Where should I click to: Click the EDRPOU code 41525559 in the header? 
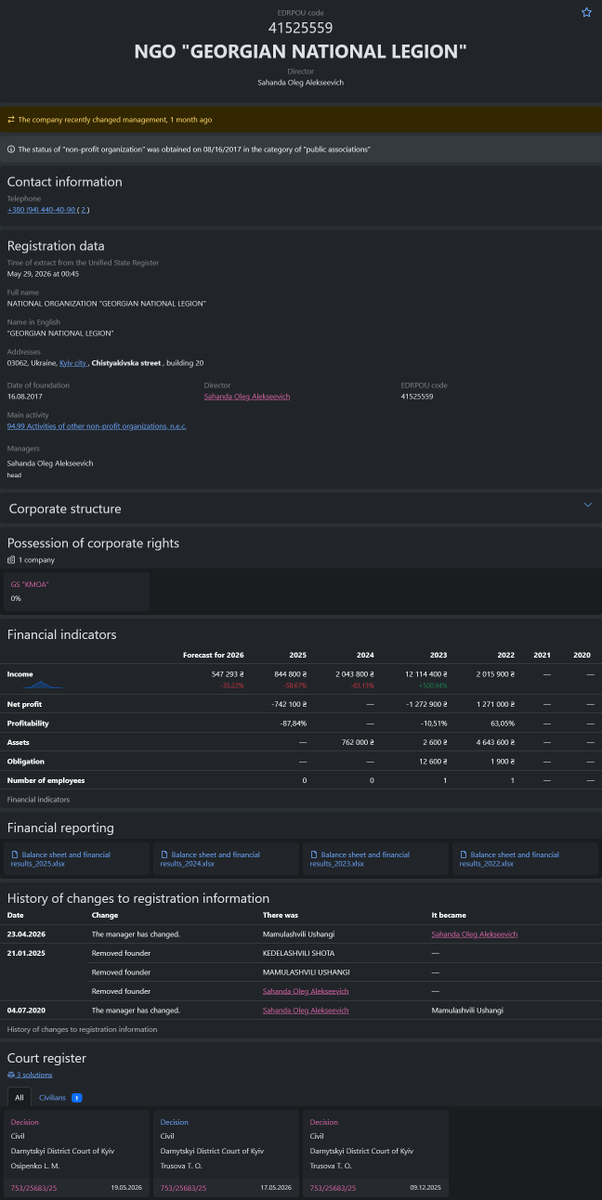(301, 28)
